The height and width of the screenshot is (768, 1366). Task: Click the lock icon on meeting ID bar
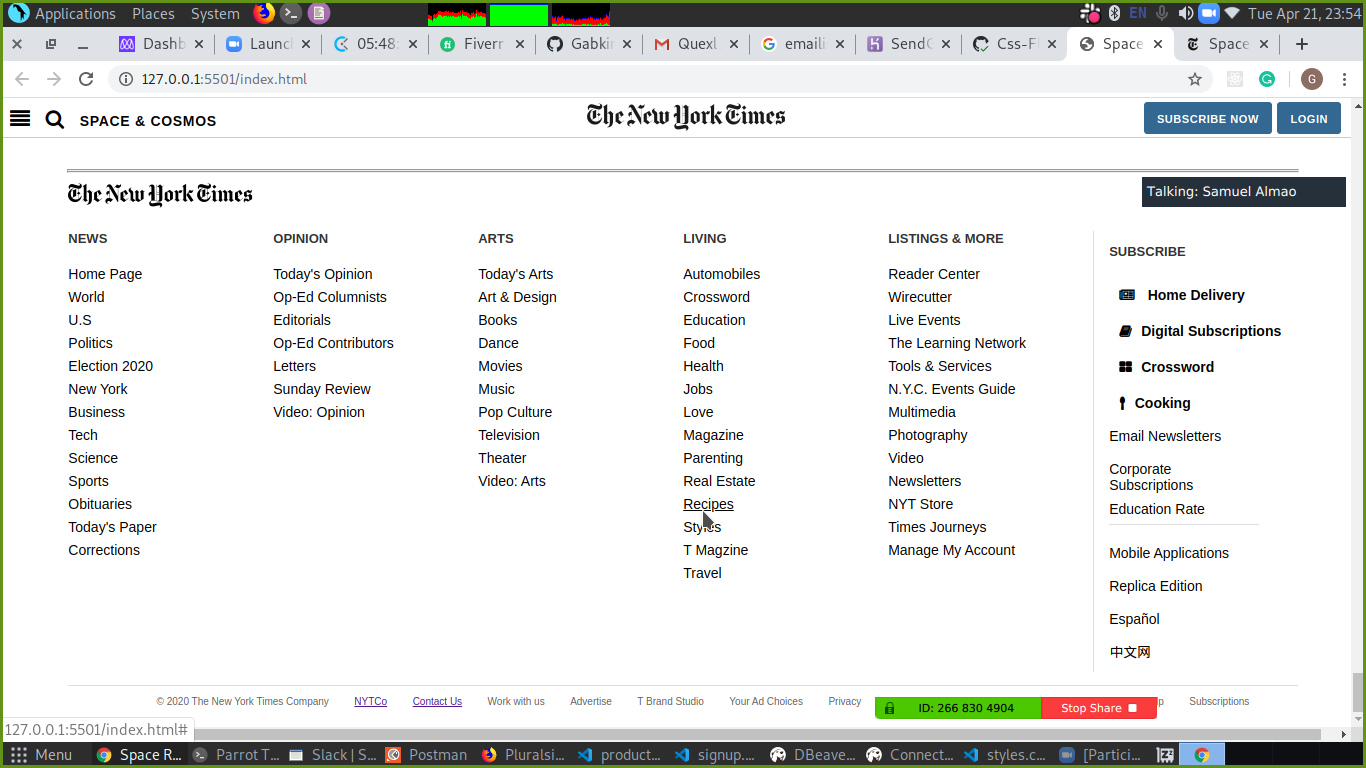(889, 708)
